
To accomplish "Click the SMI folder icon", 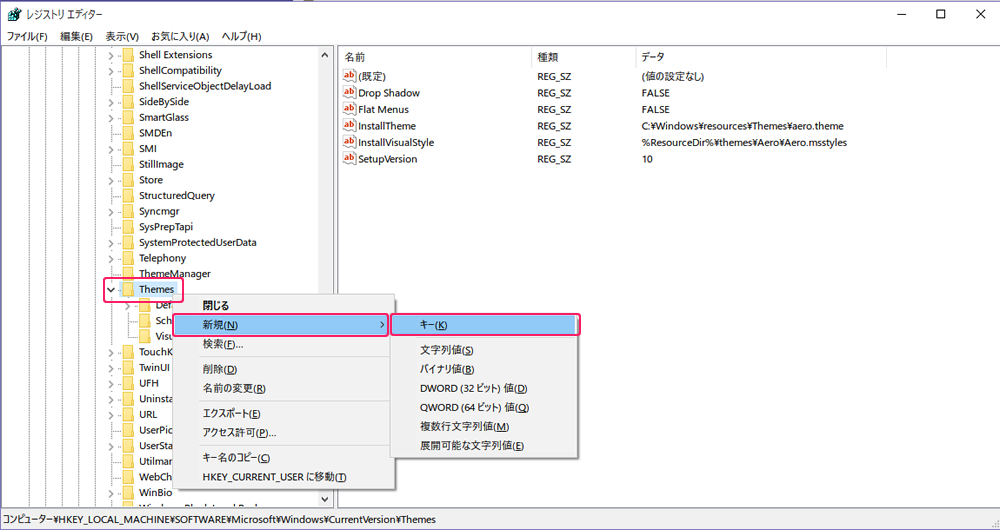I will 128,149.
